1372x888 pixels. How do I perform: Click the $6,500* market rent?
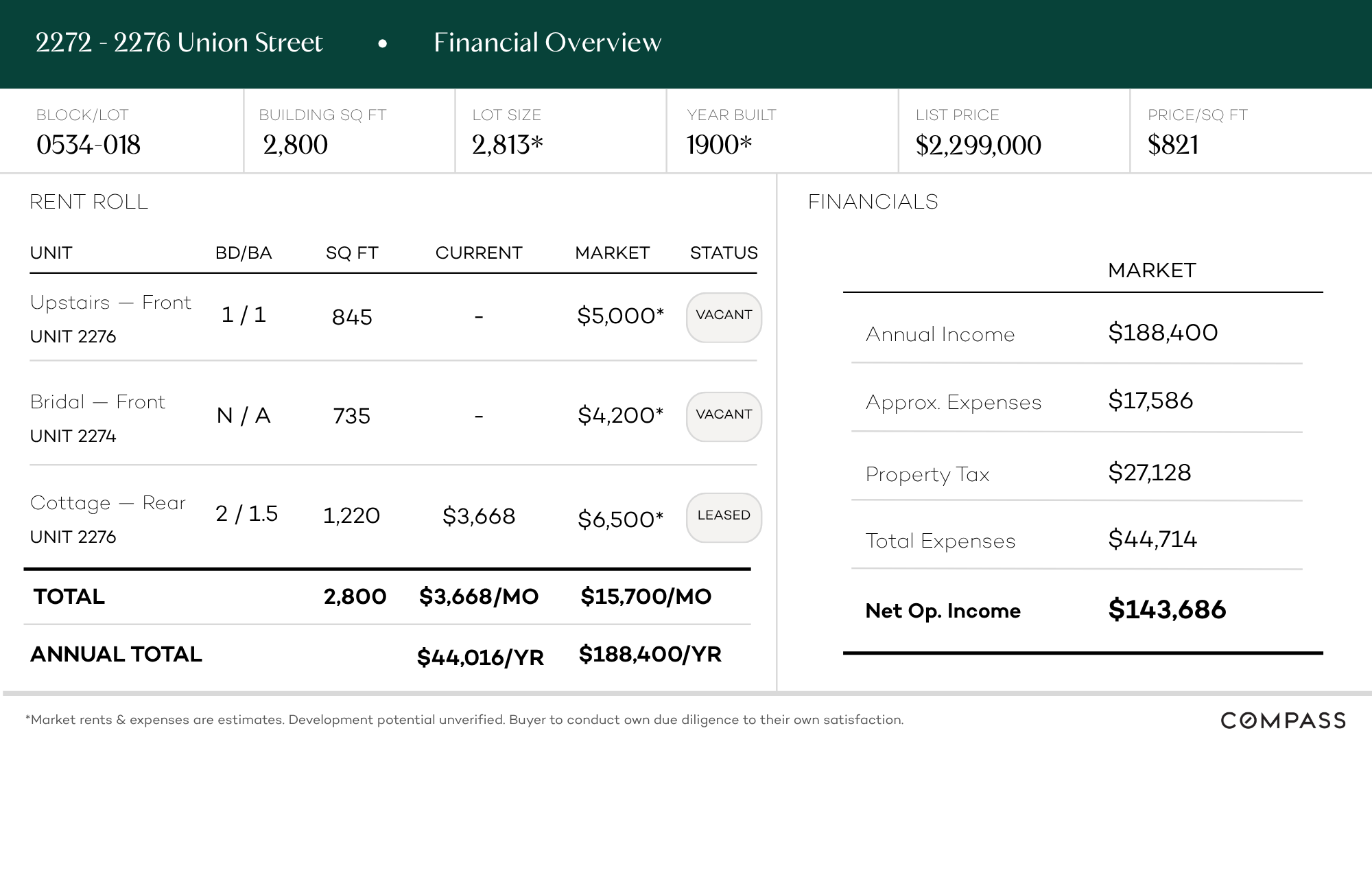pyautogui.click(x=621, y=519)
